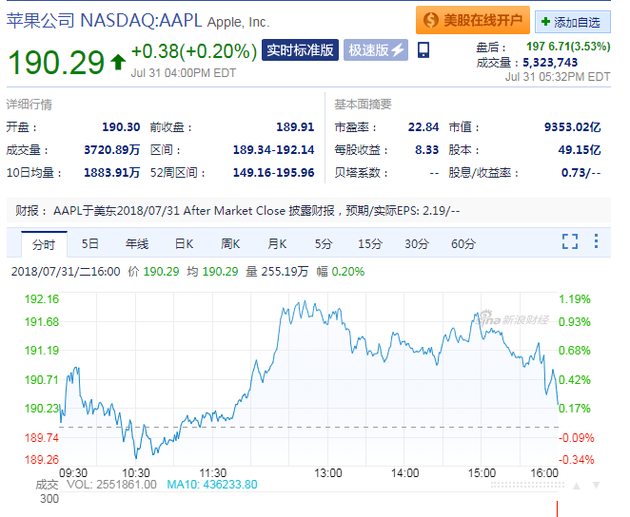Click the green plus icon on 添加自选
This screenshot has width=630, height=517.
(x=545, y=21)
